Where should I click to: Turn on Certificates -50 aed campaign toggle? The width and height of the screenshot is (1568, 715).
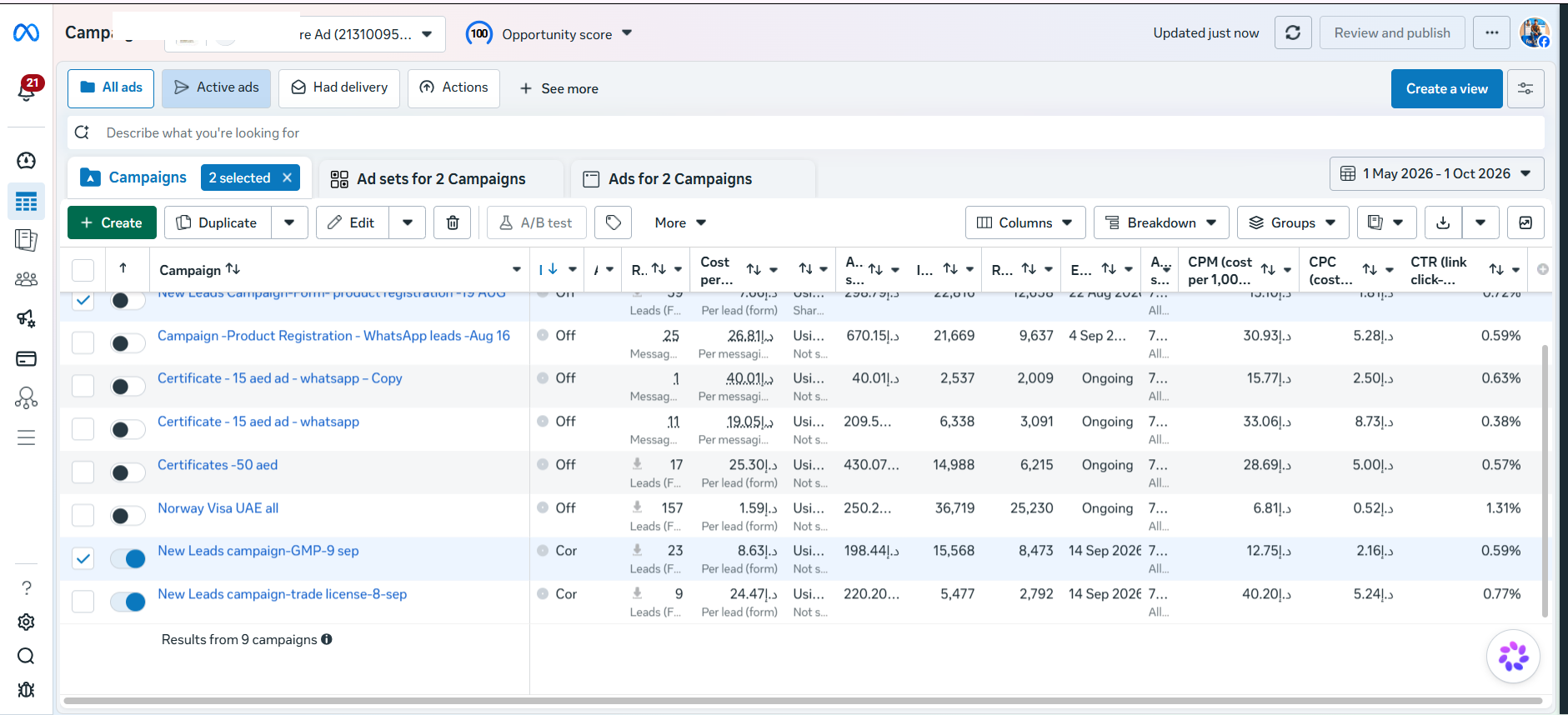coord(128,472)
